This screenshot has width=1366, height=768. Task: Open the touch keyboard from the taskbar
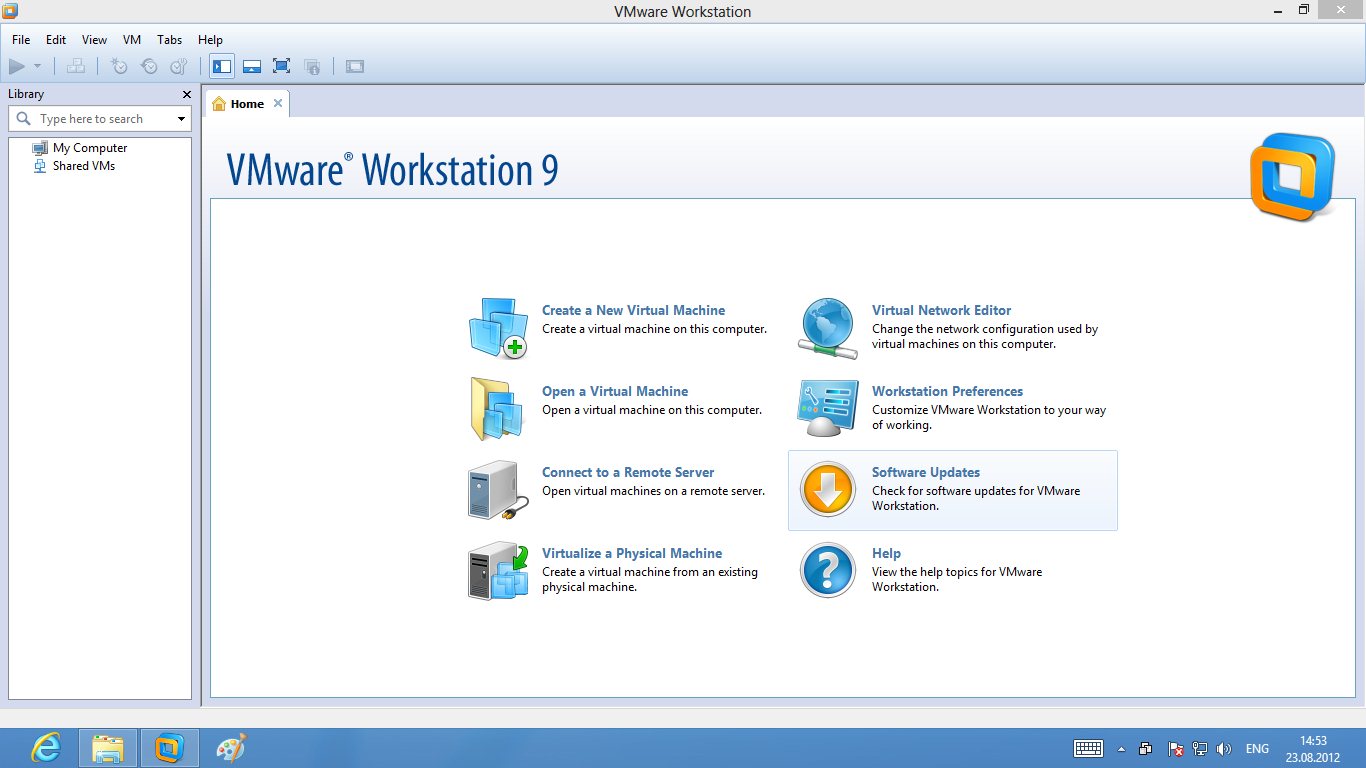point(1088,748)
